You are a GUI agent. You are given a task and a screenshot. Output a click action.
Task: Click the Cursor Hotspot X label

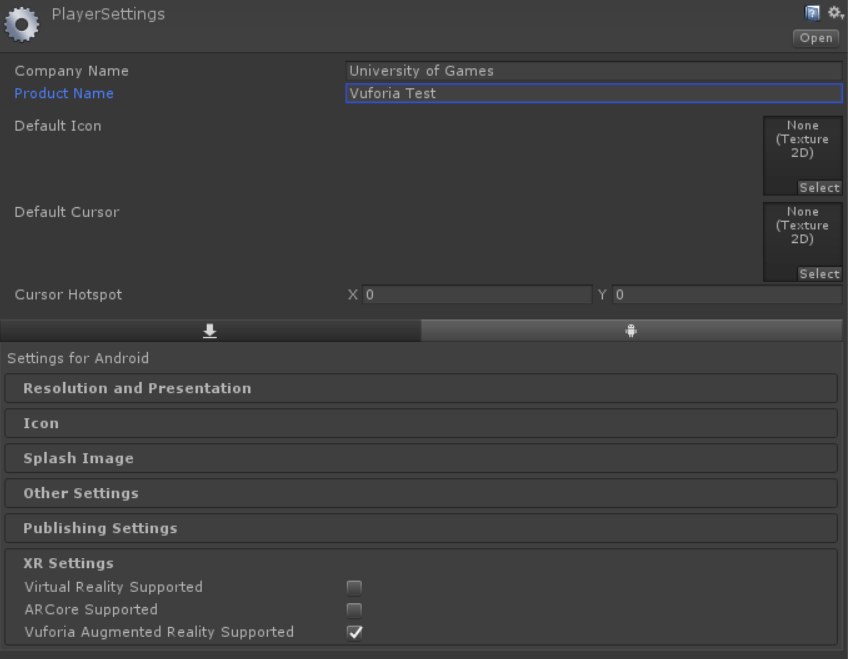point(353,295)
